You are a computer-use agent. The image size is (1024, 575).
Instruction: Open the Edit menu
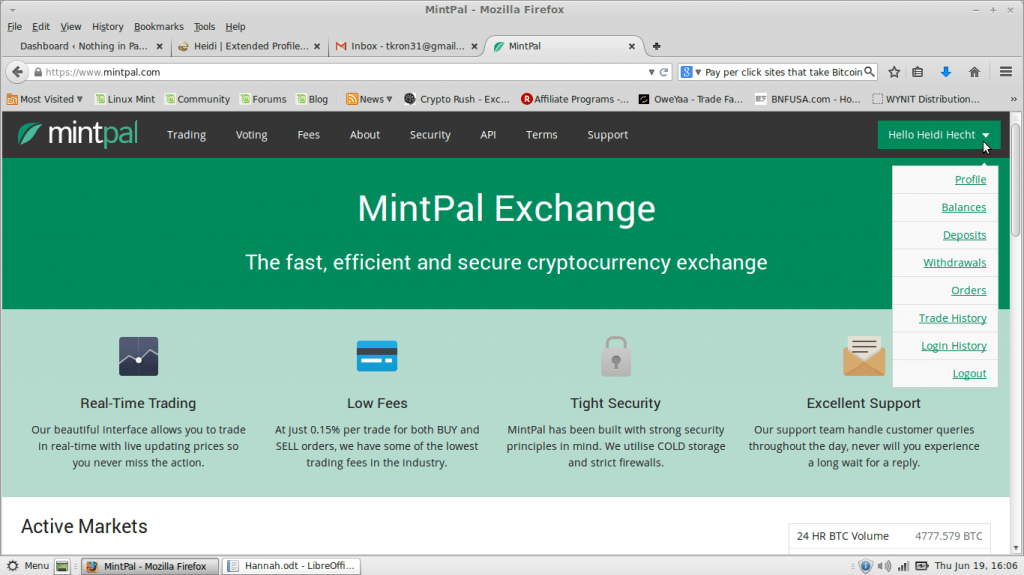tap(40, 27)
